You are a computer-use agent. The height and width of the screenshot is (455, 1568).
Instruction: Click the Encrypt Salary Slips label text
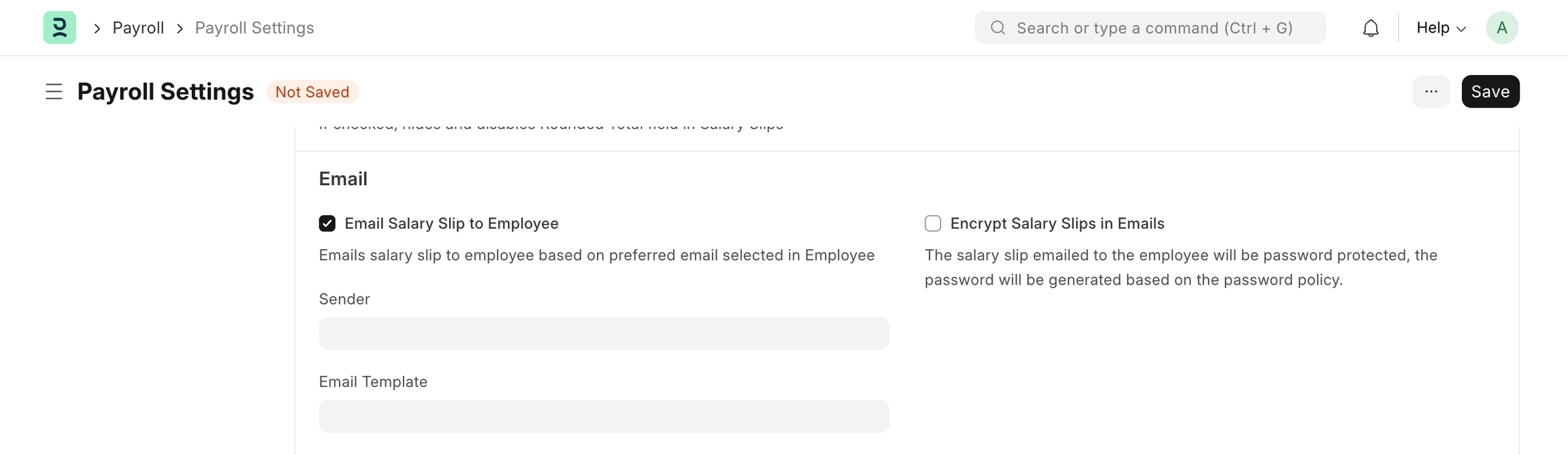(1057, 223)
